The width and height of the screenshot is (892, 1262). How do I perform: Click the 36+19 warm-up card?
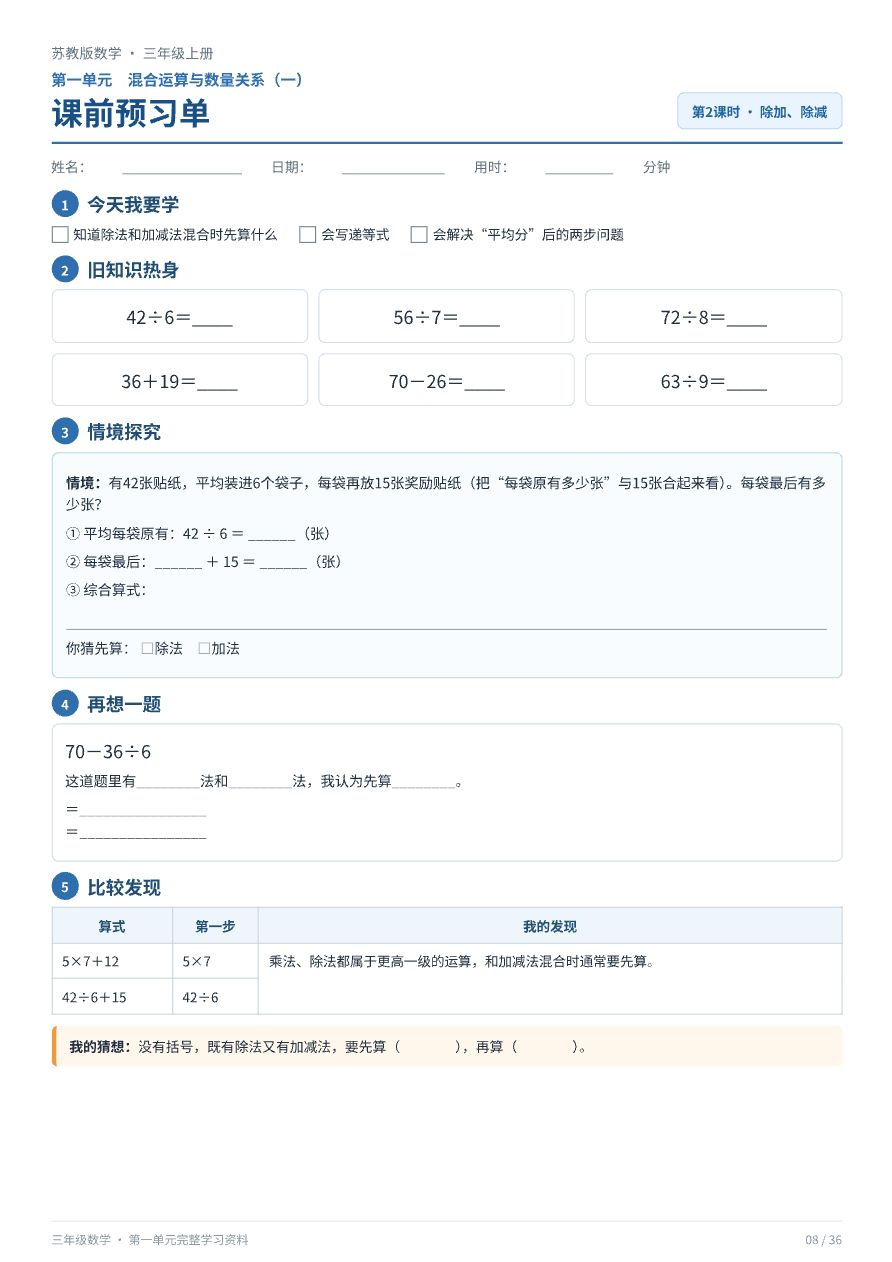[x=180, y=380]
